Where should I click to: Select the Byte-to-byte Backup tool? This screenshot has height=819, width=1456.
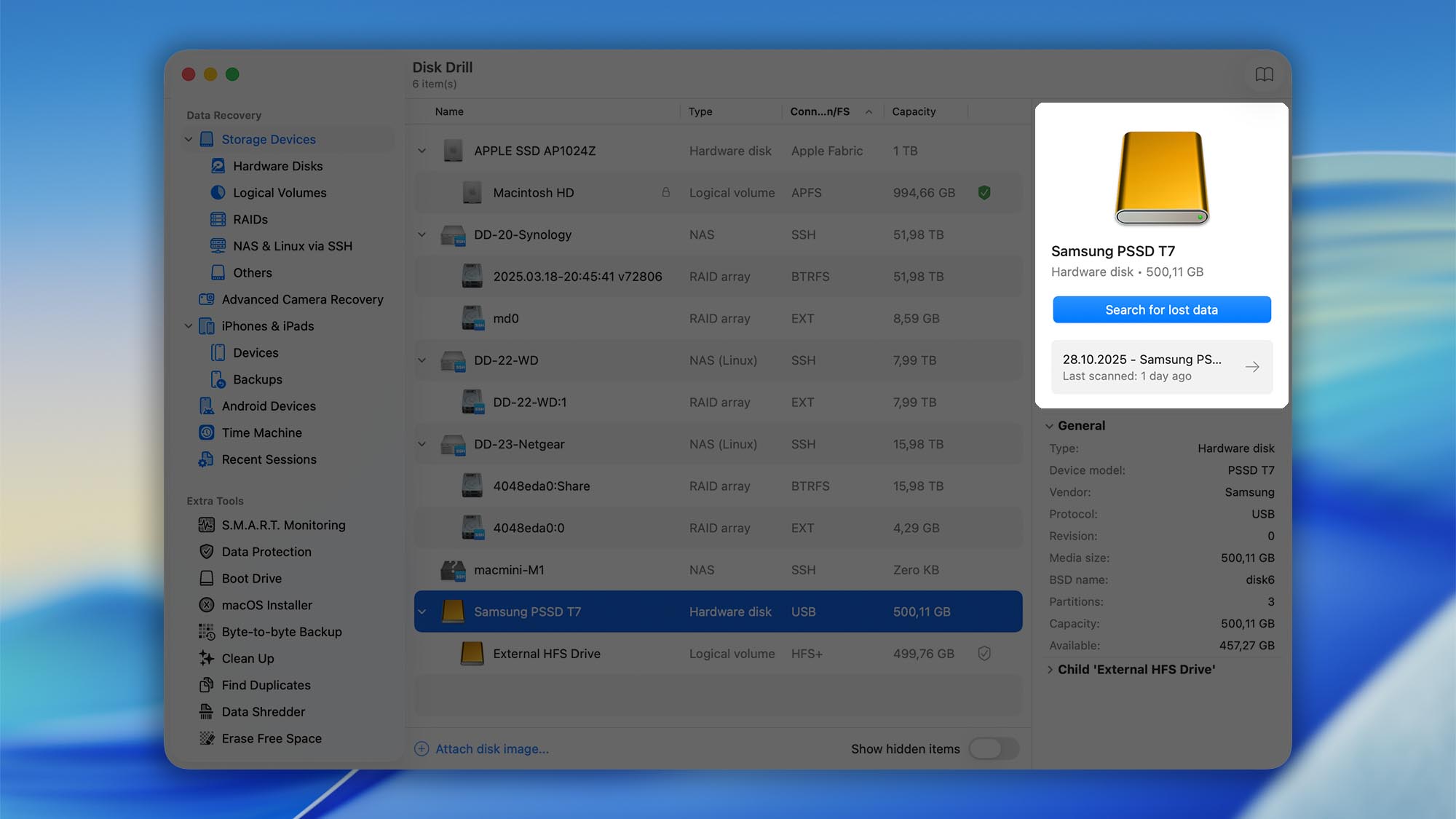(x=281, y=632)
